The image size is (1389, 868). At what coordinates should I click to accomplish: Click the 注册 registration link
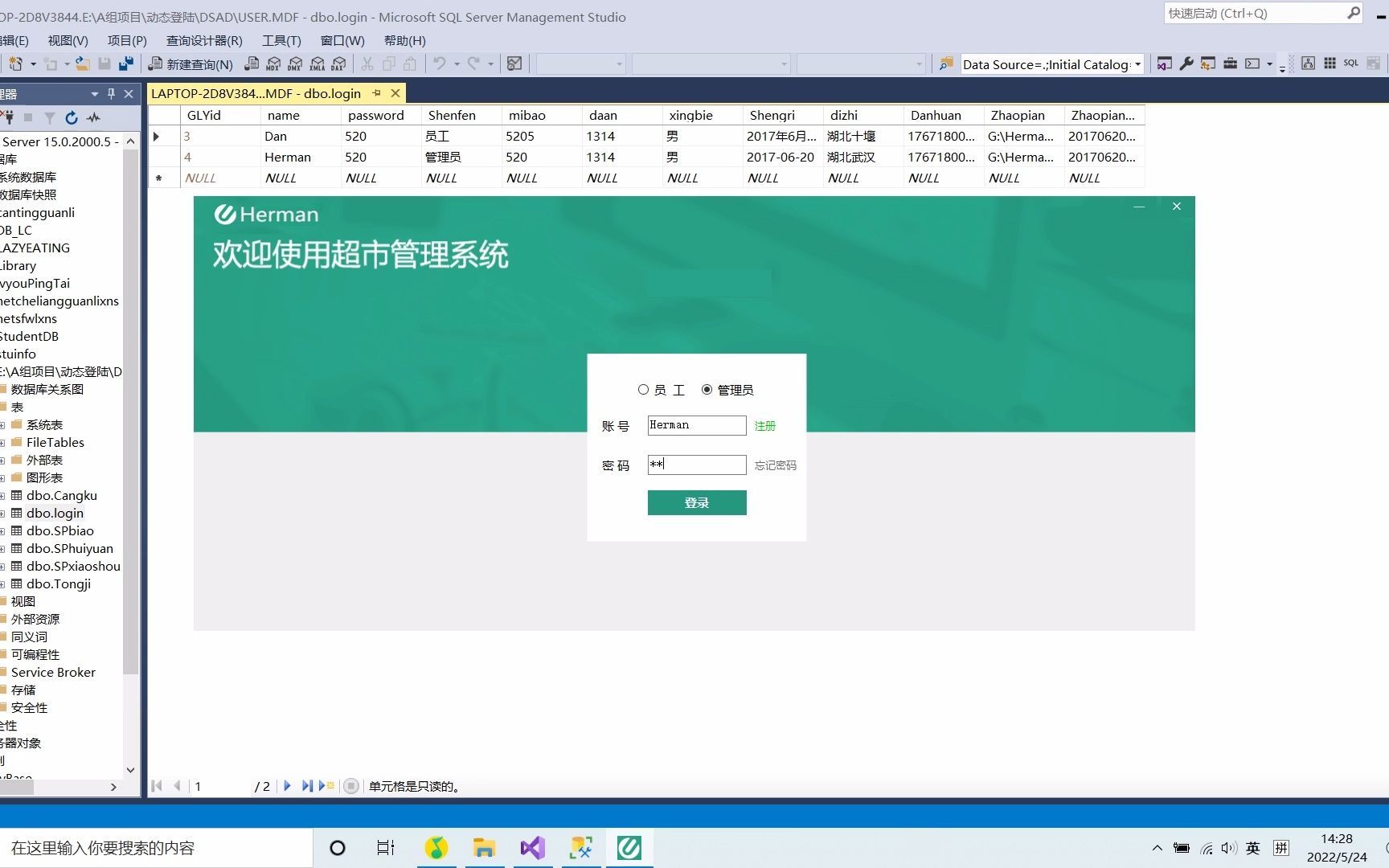764,425
